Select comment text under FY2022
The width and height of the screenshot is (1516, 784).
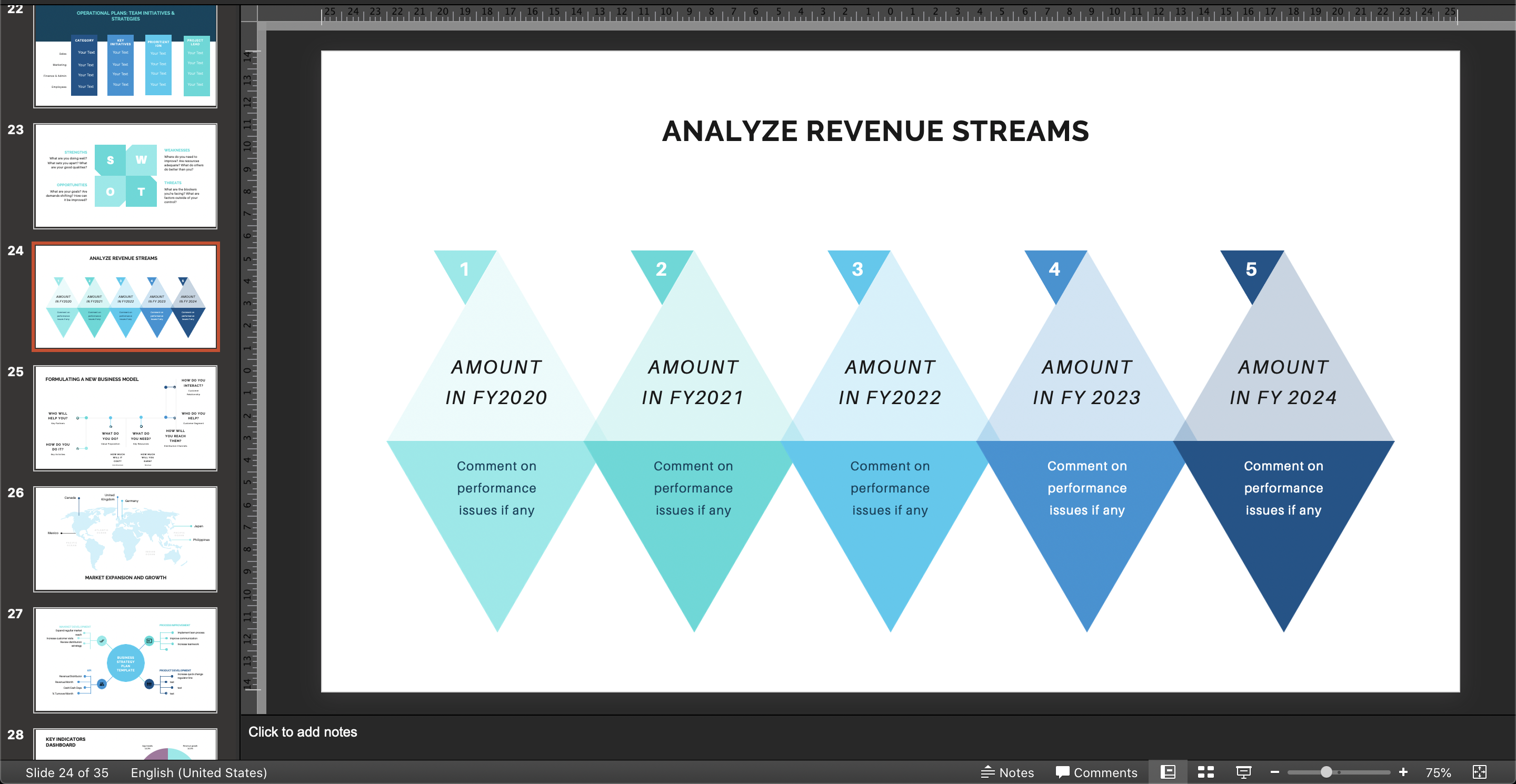coord(890,488)
